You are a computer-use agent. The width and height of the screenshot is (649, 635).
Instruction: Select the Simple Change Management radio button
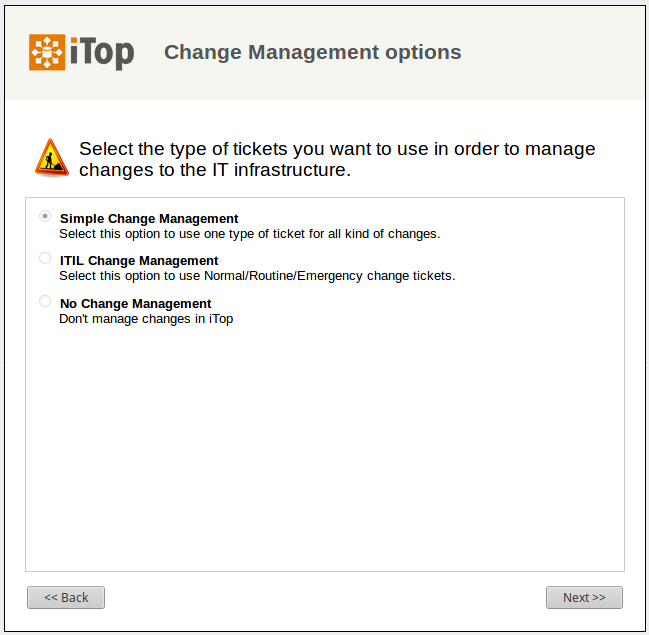pos(45,216)
